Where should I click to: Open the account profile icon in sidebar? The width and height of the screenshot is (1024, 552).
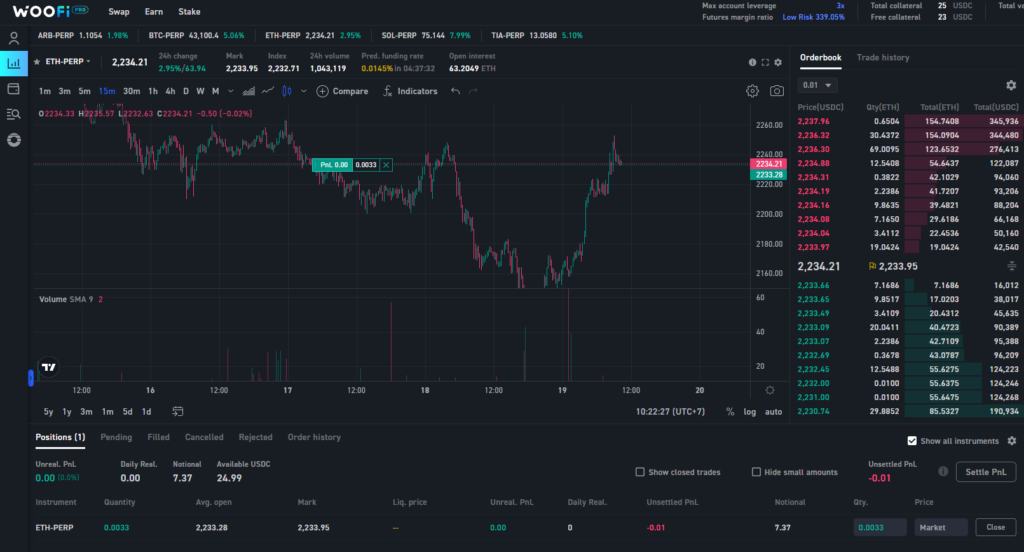[14, 38]
